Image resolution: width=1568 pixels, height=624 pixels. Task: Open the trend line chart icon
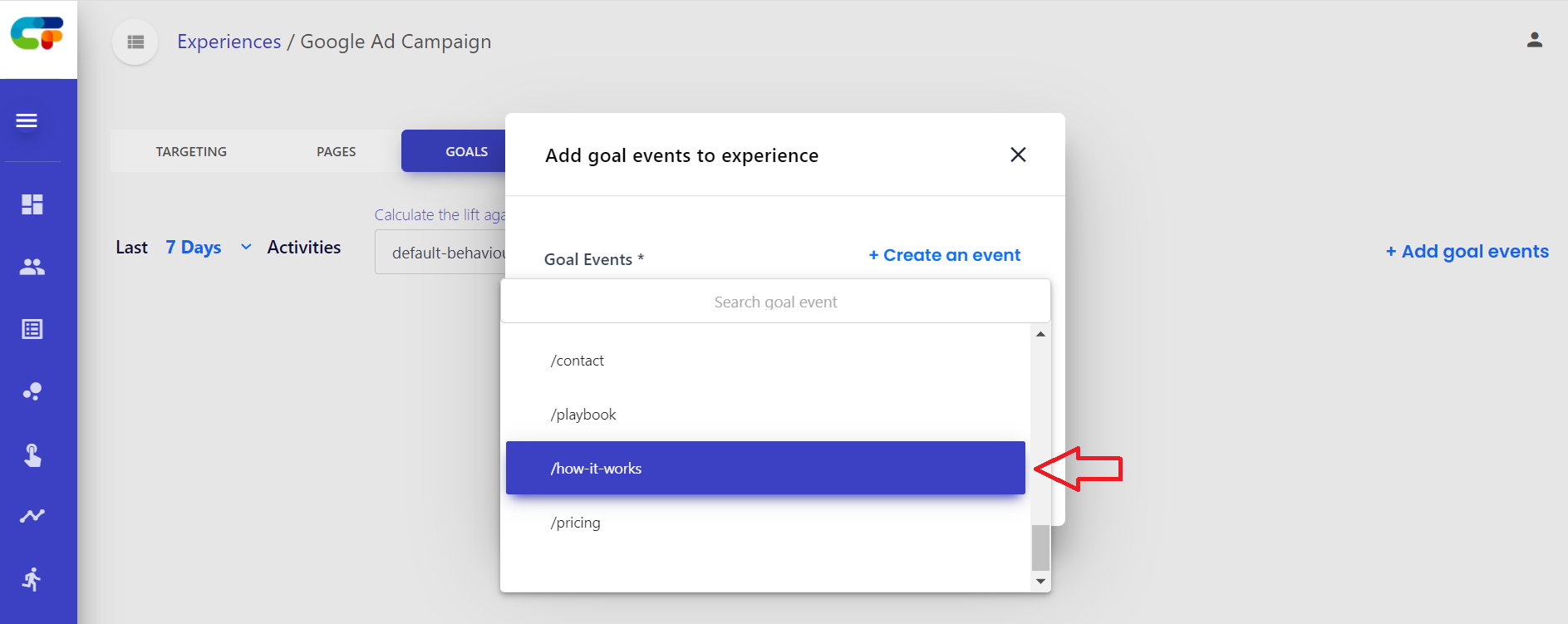[x=32, y=516]
